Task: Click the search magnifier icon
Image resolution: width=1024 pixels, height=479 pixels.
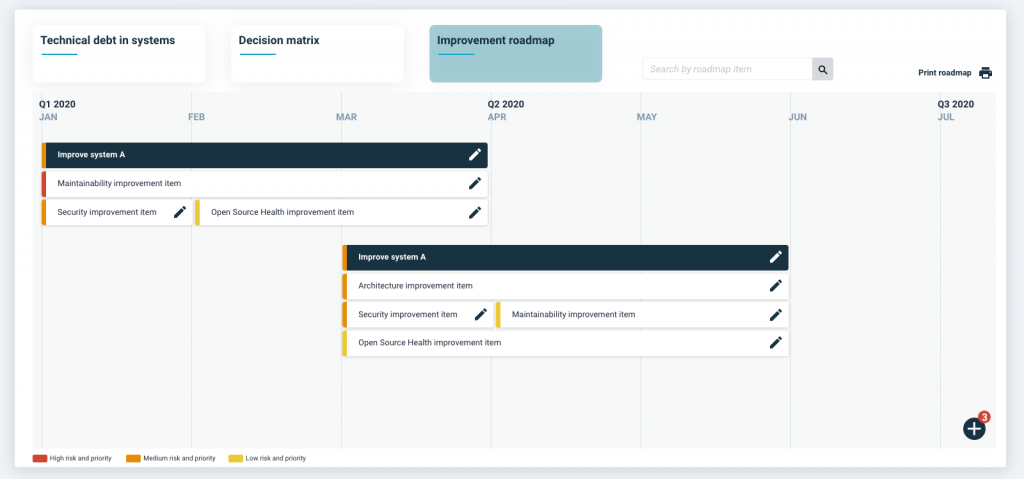Action: pyautogui.click(x=822, y=69)
